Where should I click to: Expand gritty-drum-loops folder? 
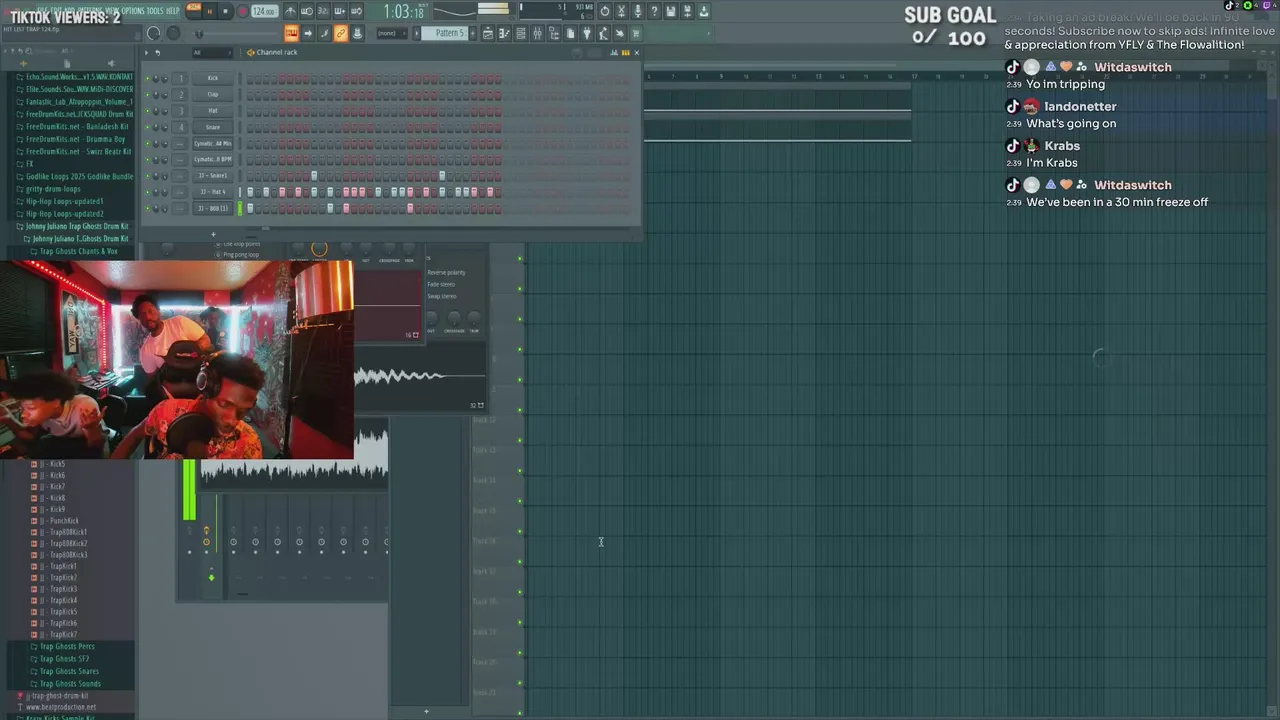click(x=53, y=189)
